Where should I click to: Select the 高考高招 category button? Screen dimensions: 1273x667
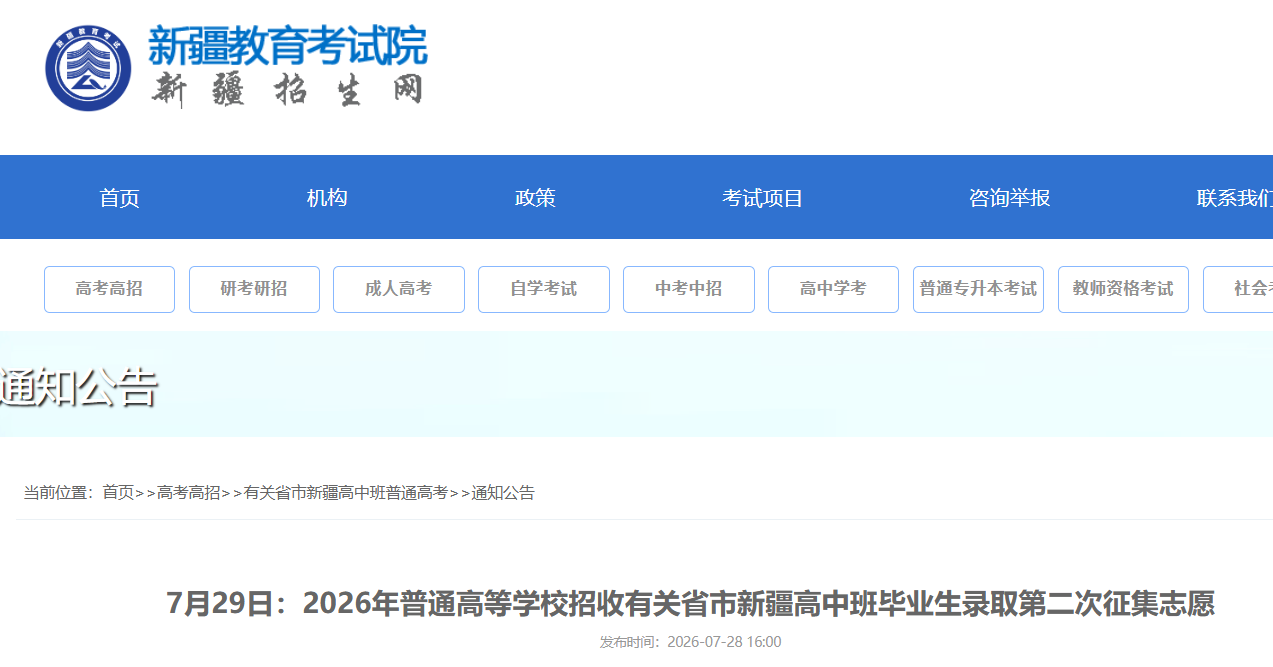click(x=109, y=289)
